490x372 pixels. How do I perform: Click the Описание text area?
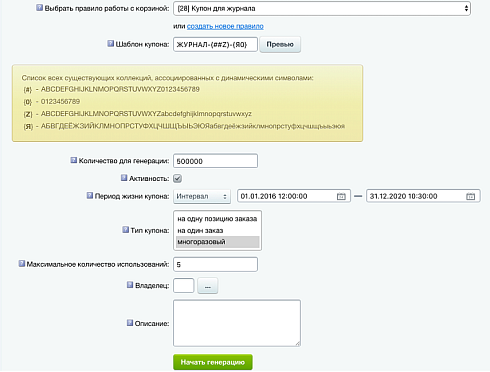237,323
